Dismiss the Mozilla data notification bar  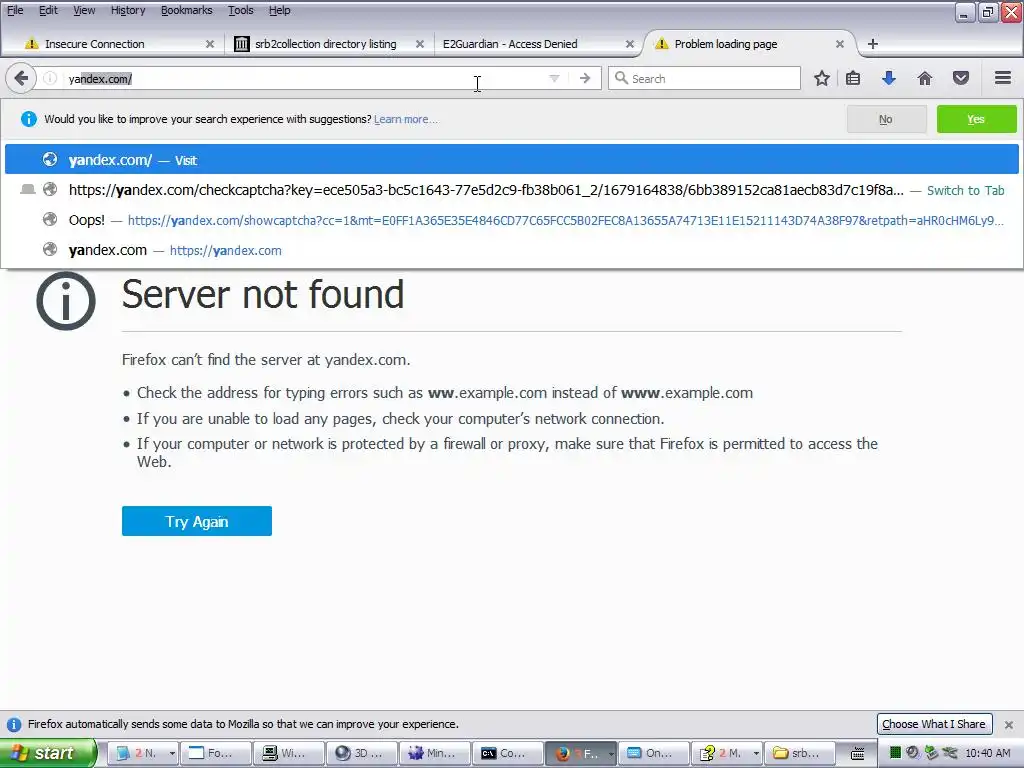(x=1008, y=724)
